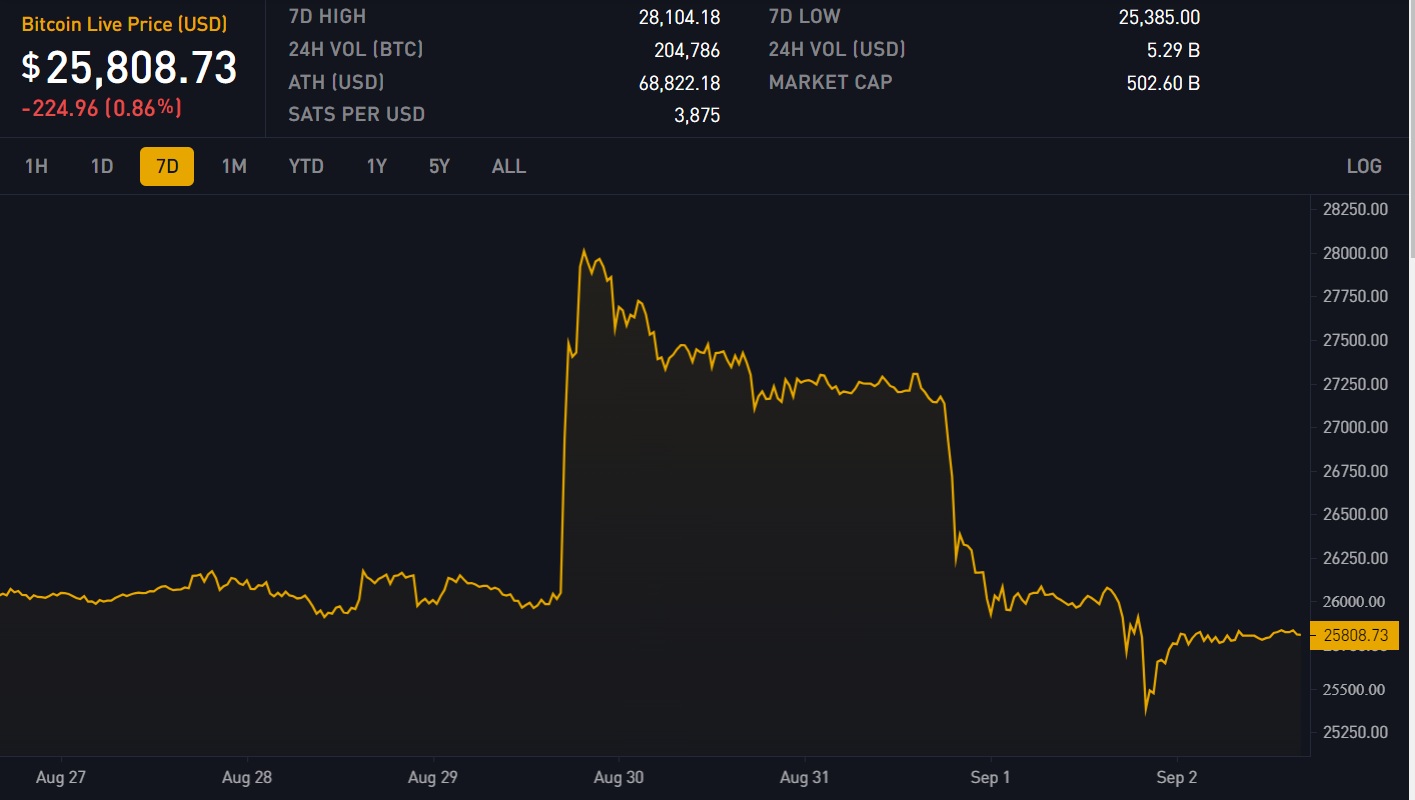Switch chart to 1H time range
Viewport: 1415px width, 800px height.
tap(36, 166)
